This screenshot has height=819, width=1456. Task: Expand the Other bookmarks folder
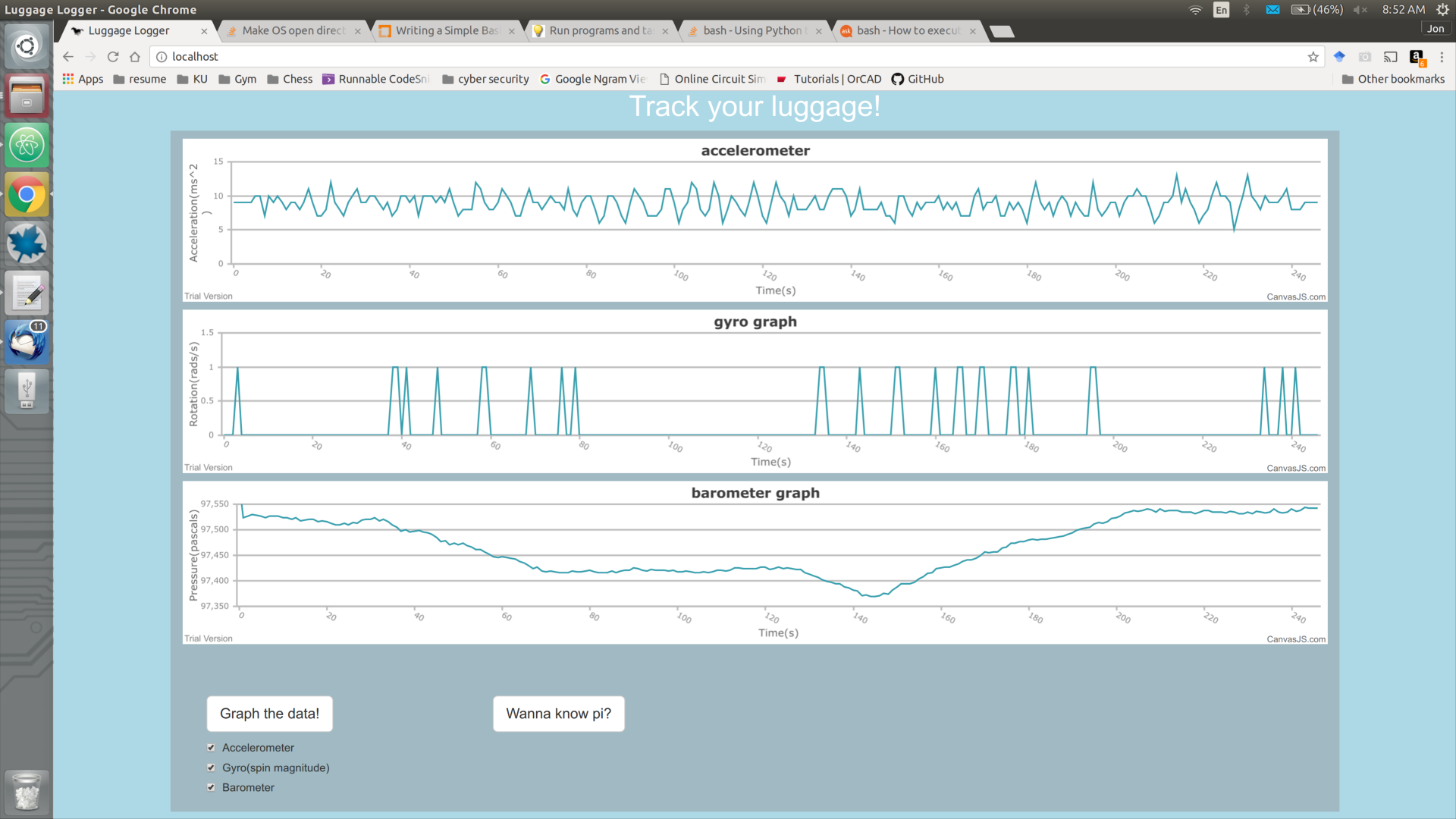pos(1393,79)
